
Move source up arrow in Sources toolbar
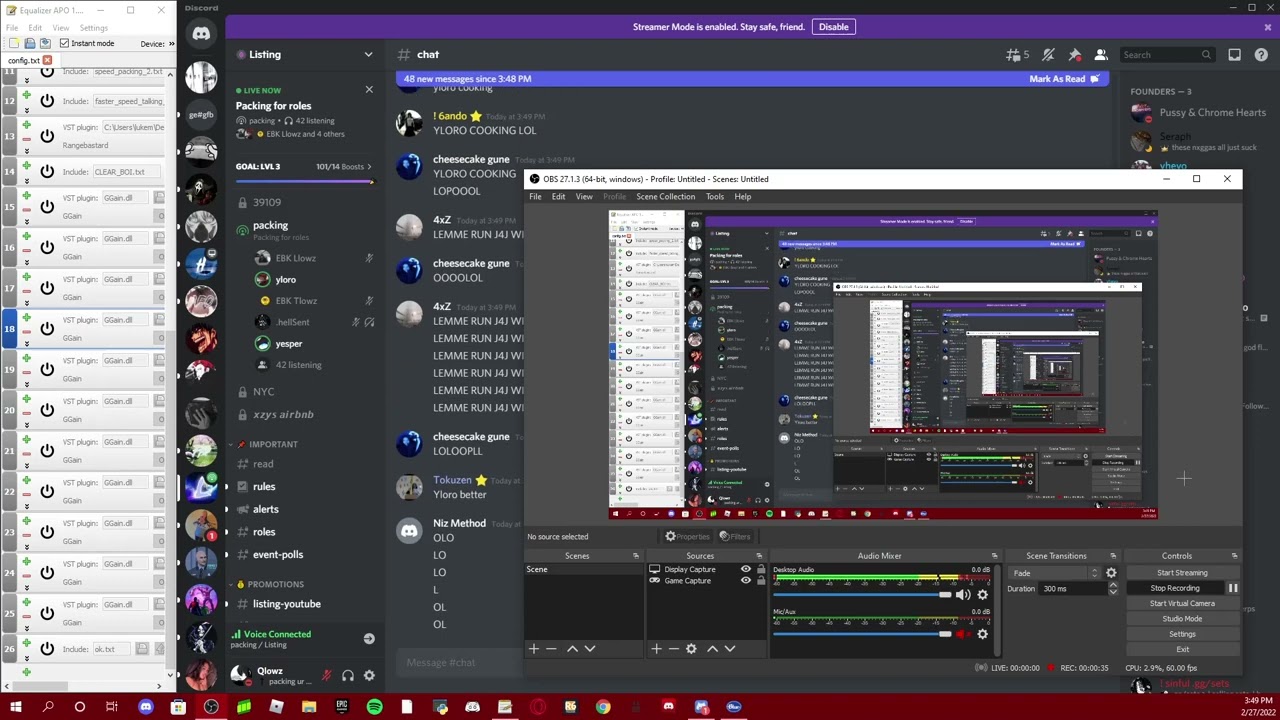[x=712, y=649]
